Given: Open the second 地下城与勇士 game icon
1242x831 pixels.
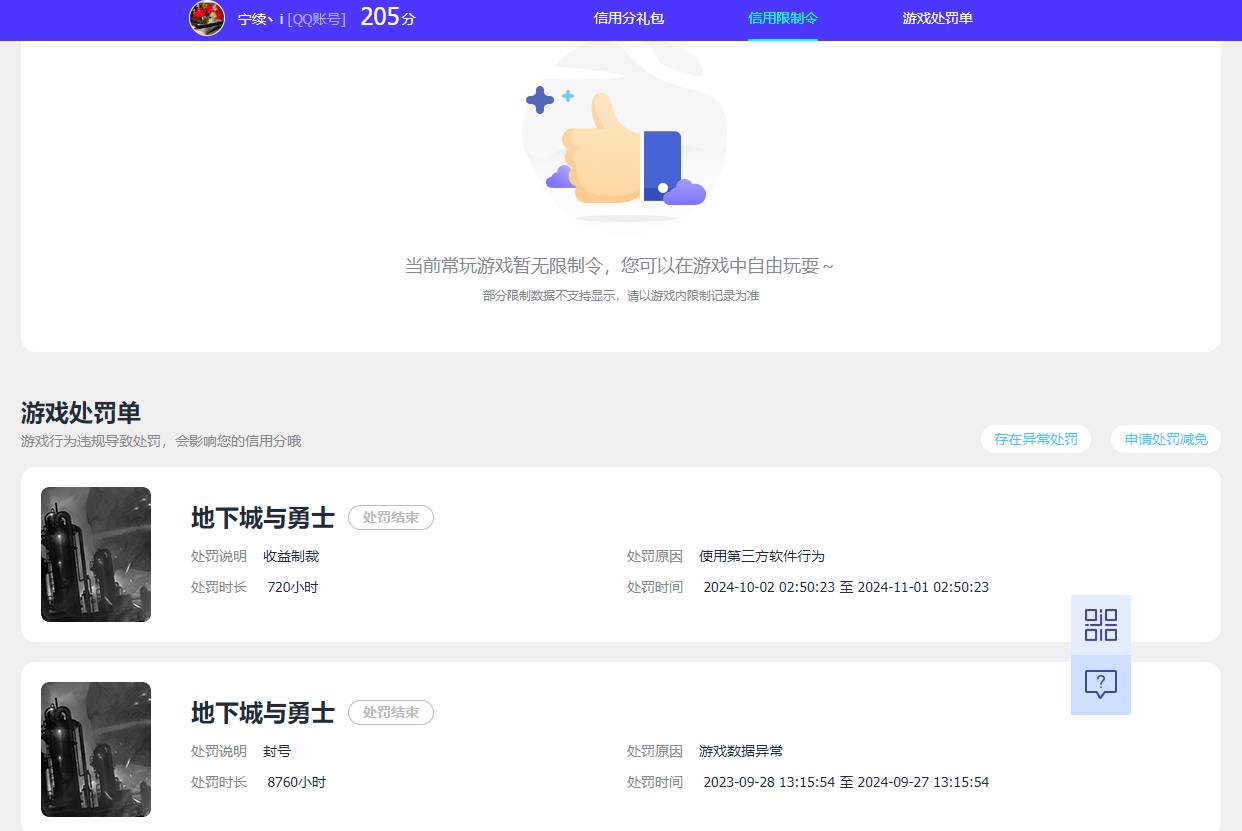Looking at the screenshot, I should click(95, 749).
